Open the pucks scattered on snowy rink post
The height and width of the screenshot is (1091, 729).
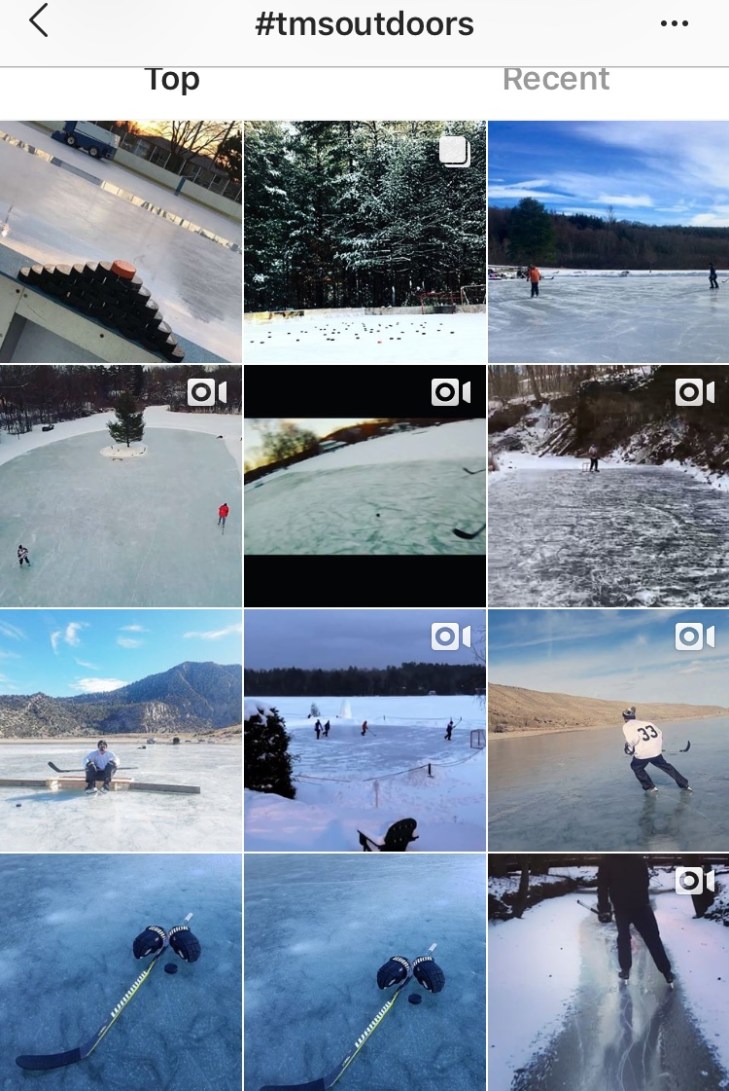[x=365, y=242]
